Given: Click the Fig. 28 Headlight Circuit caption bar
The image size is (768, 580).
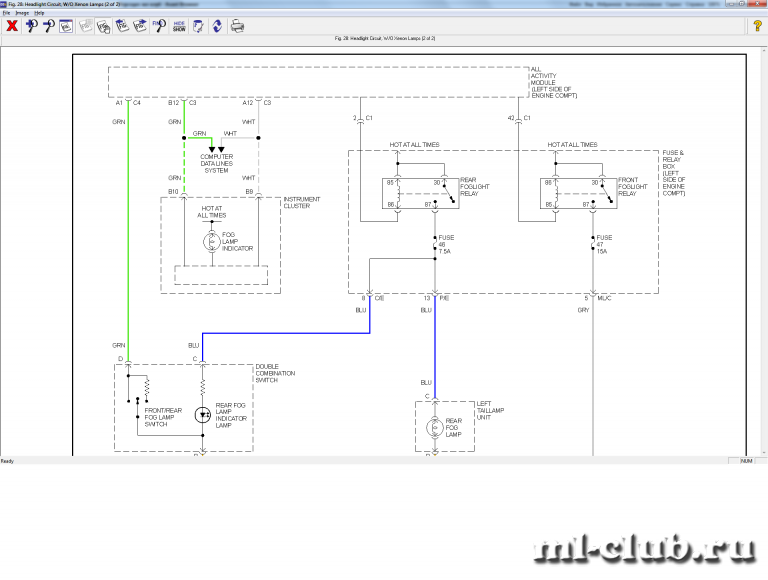Looking at the screenshot, I should pos(384,38).
